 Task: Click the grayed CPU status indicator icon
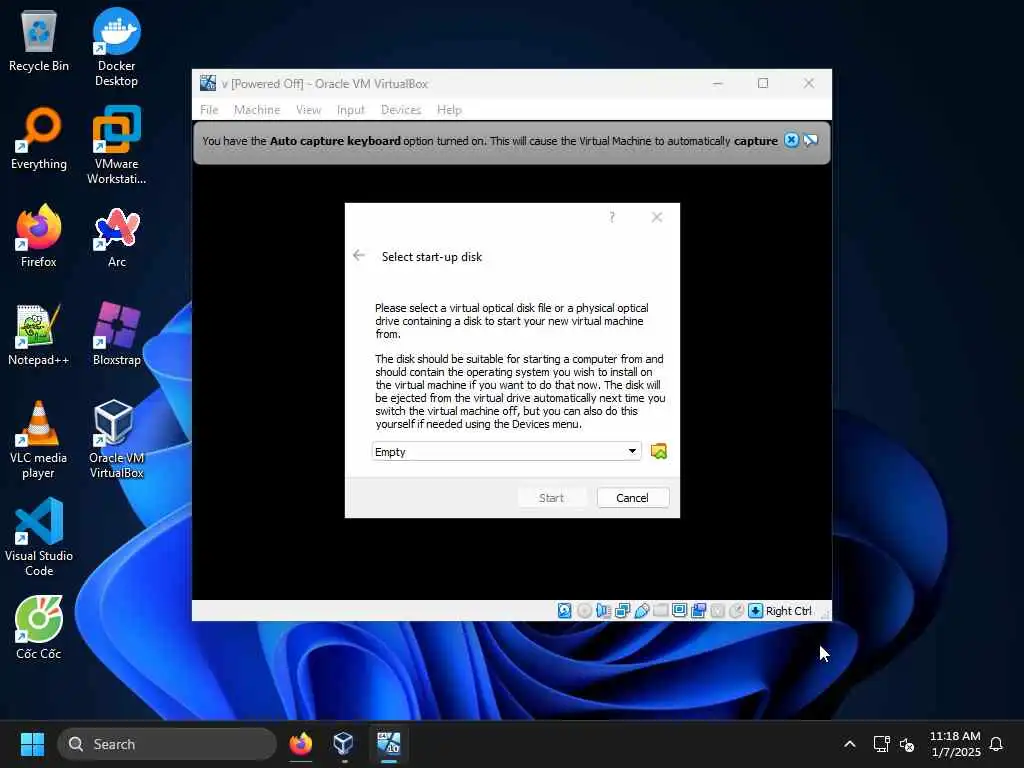[x=717, y=611]
